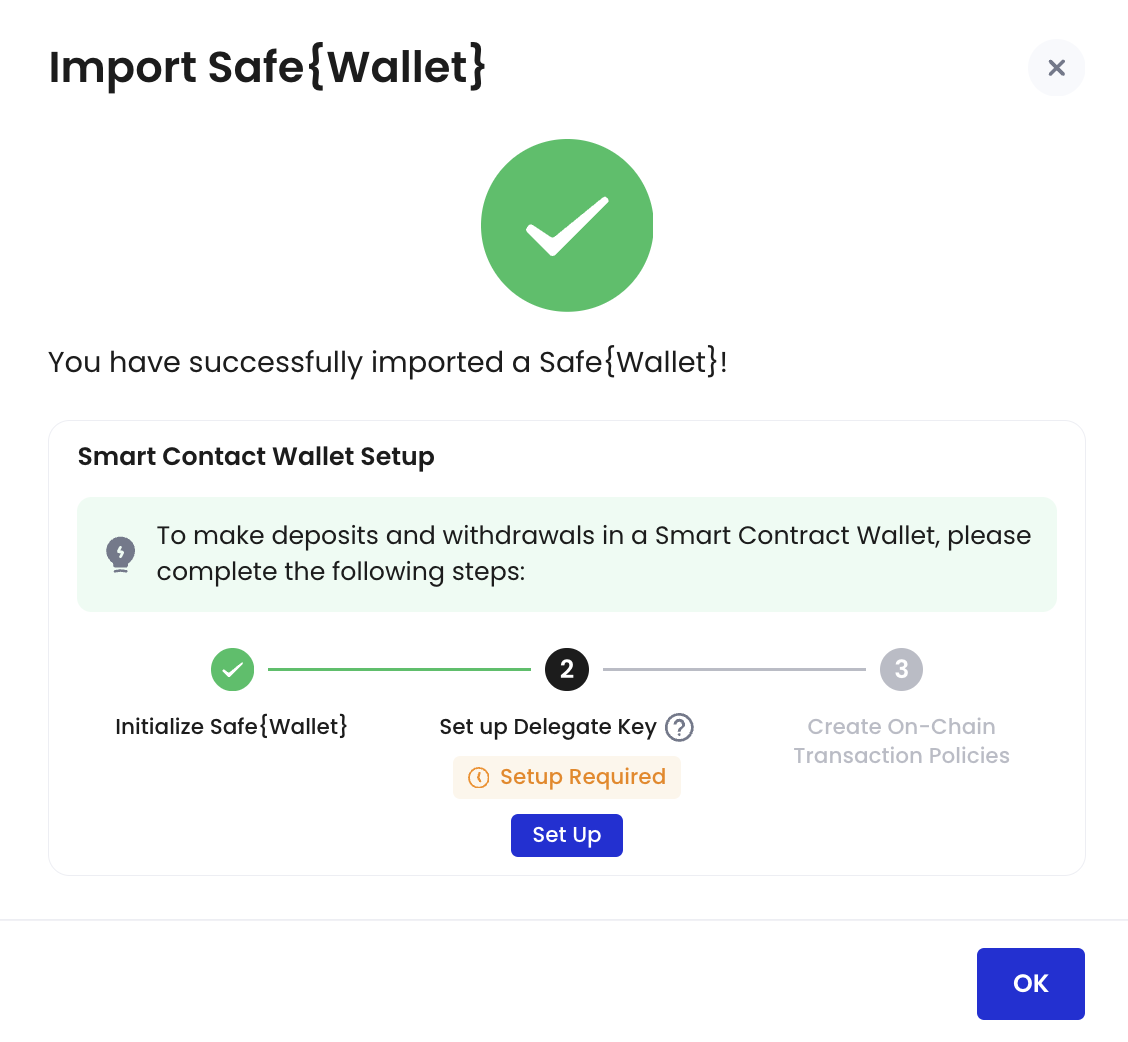The height and width of the screenshot is (1042, 1128).
Task: Click Create On-Chain Transaction Policies label
Action: point(901,741)
